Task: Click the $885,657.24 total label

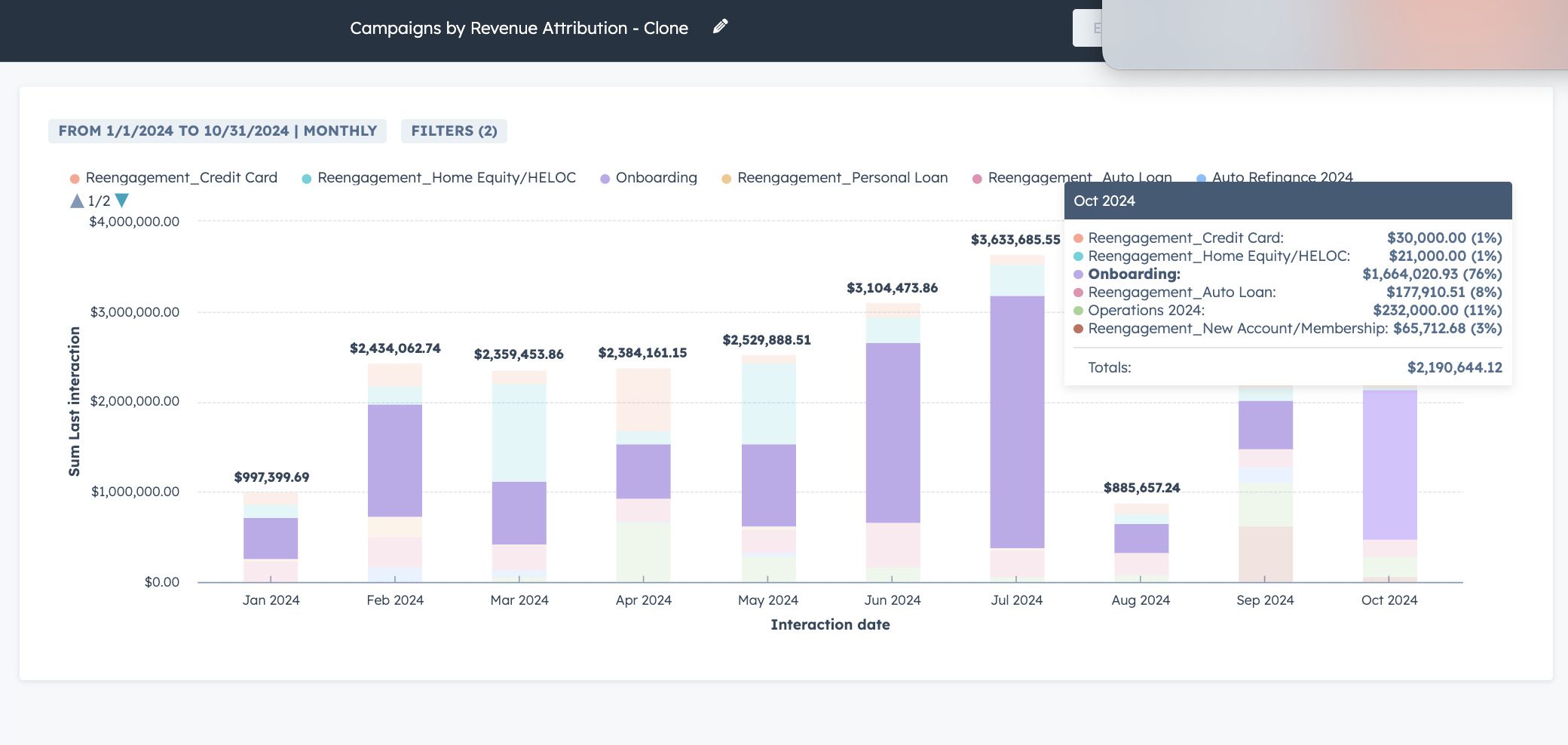Action: pyautogui.click(x=1141, y=488)
